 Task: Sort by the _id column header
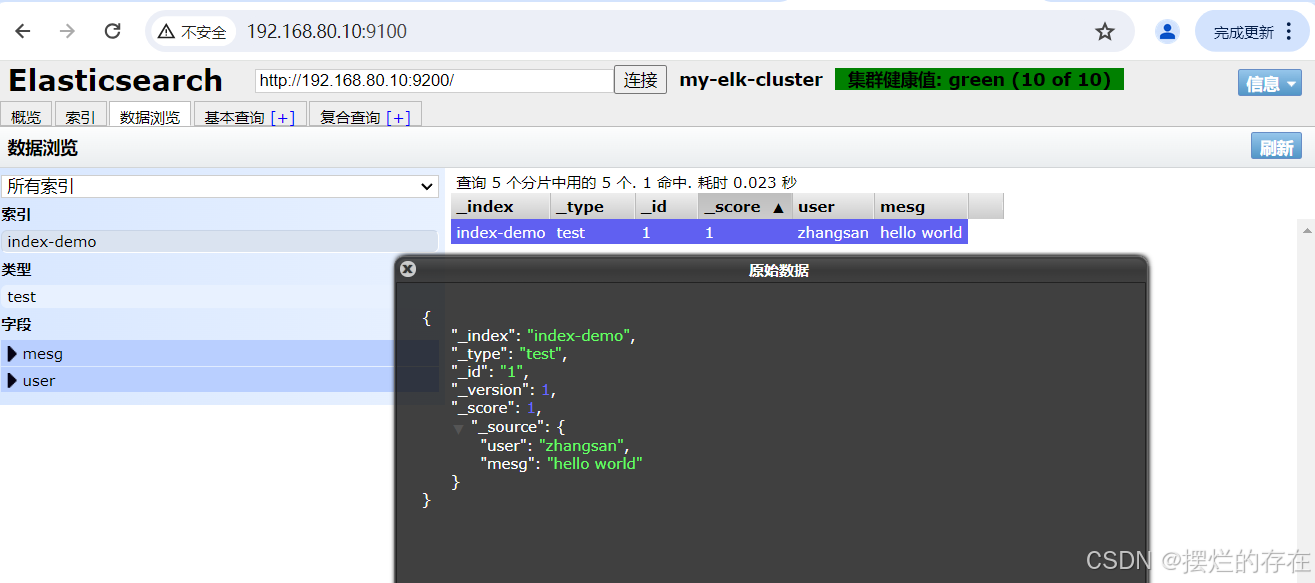click(667, 206)
